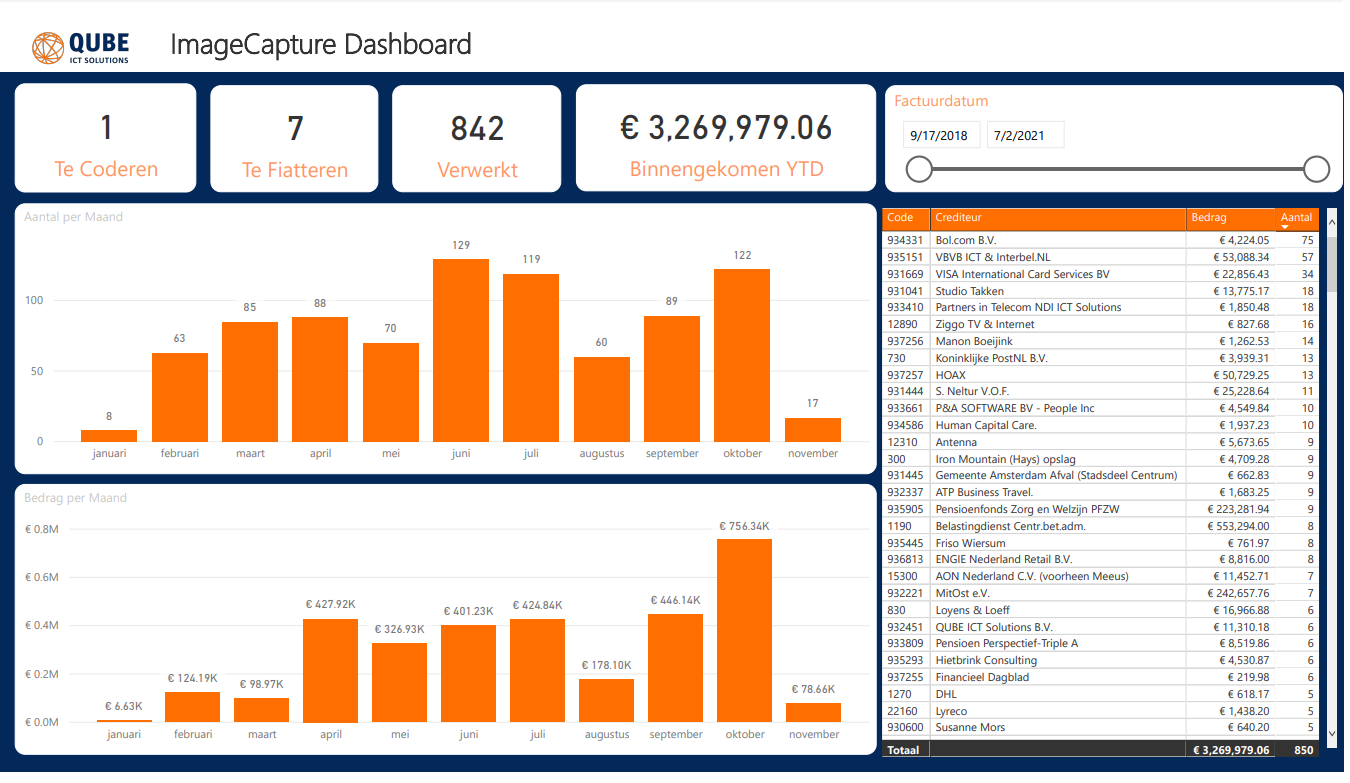Click the table vertical scrollbar thumb
1350x783 pixels.
click(1331, 263)
